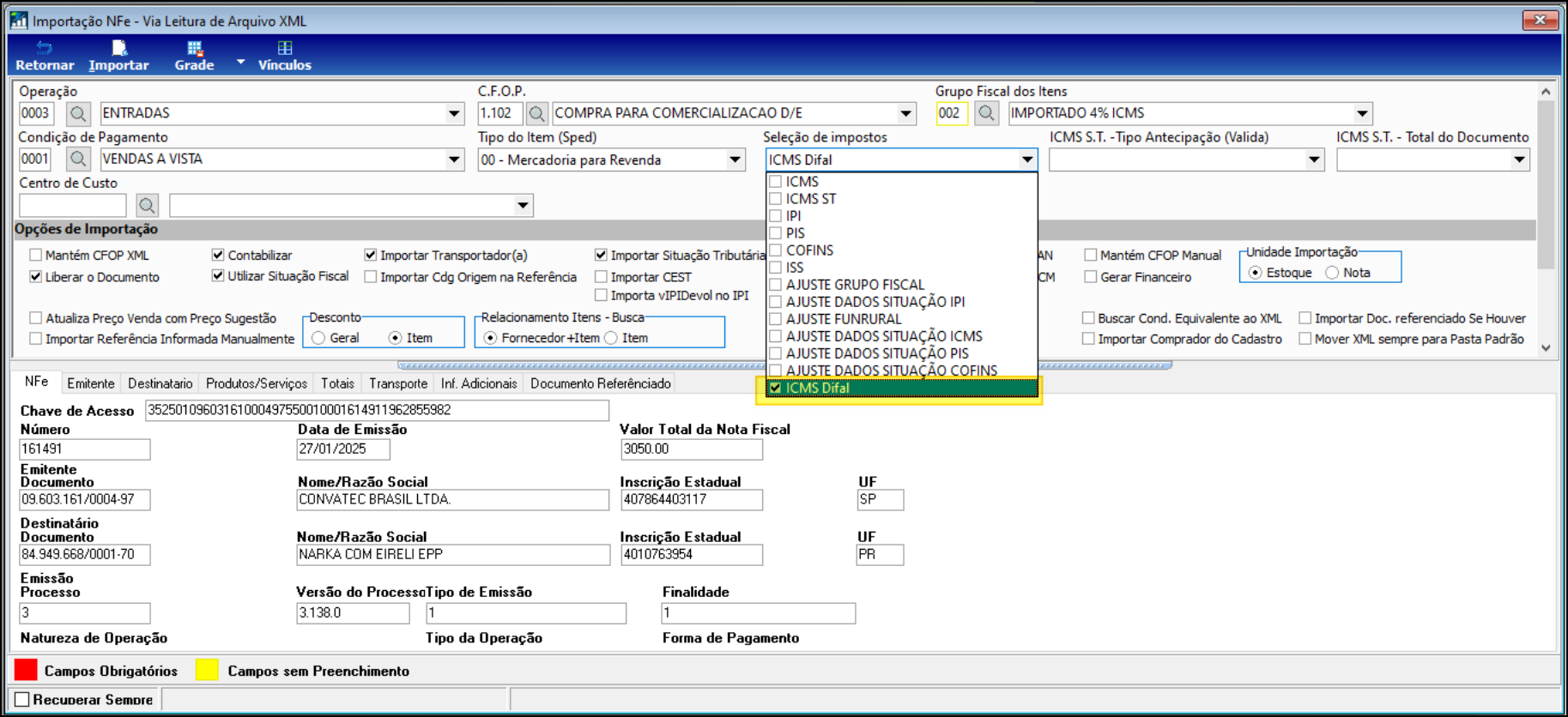This screenshot has width=1568, height=717.
Task: Select Nota unidade importação radio
Action: [x=1332, y=273]
